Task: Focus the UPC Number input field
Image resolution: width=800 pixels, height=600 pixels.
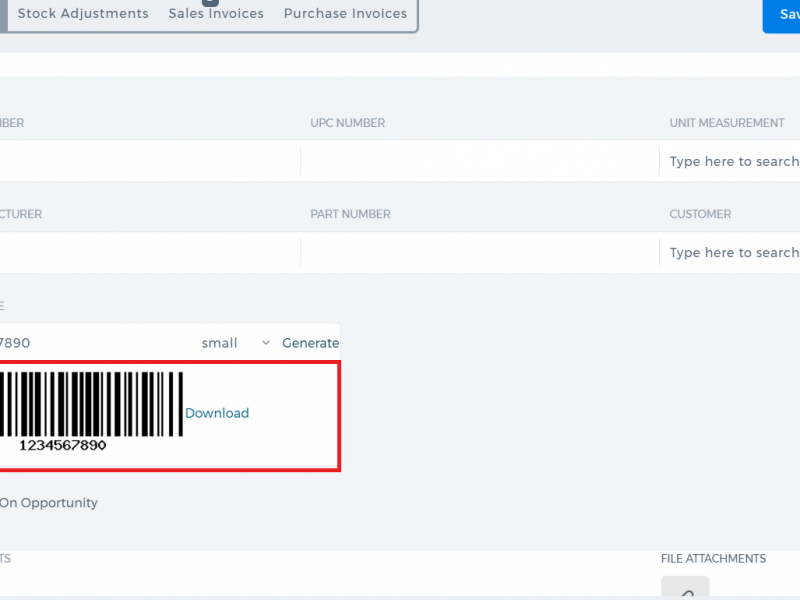Action: [x=480, y=161]
